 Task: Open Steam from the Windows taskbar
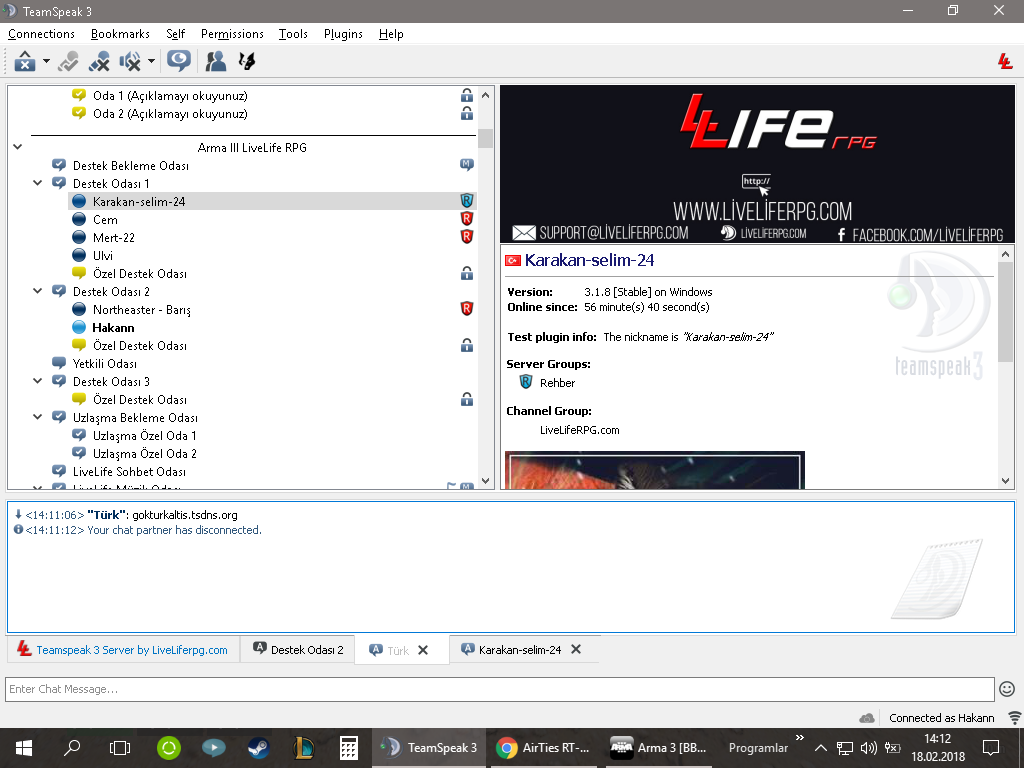(259, 748)
